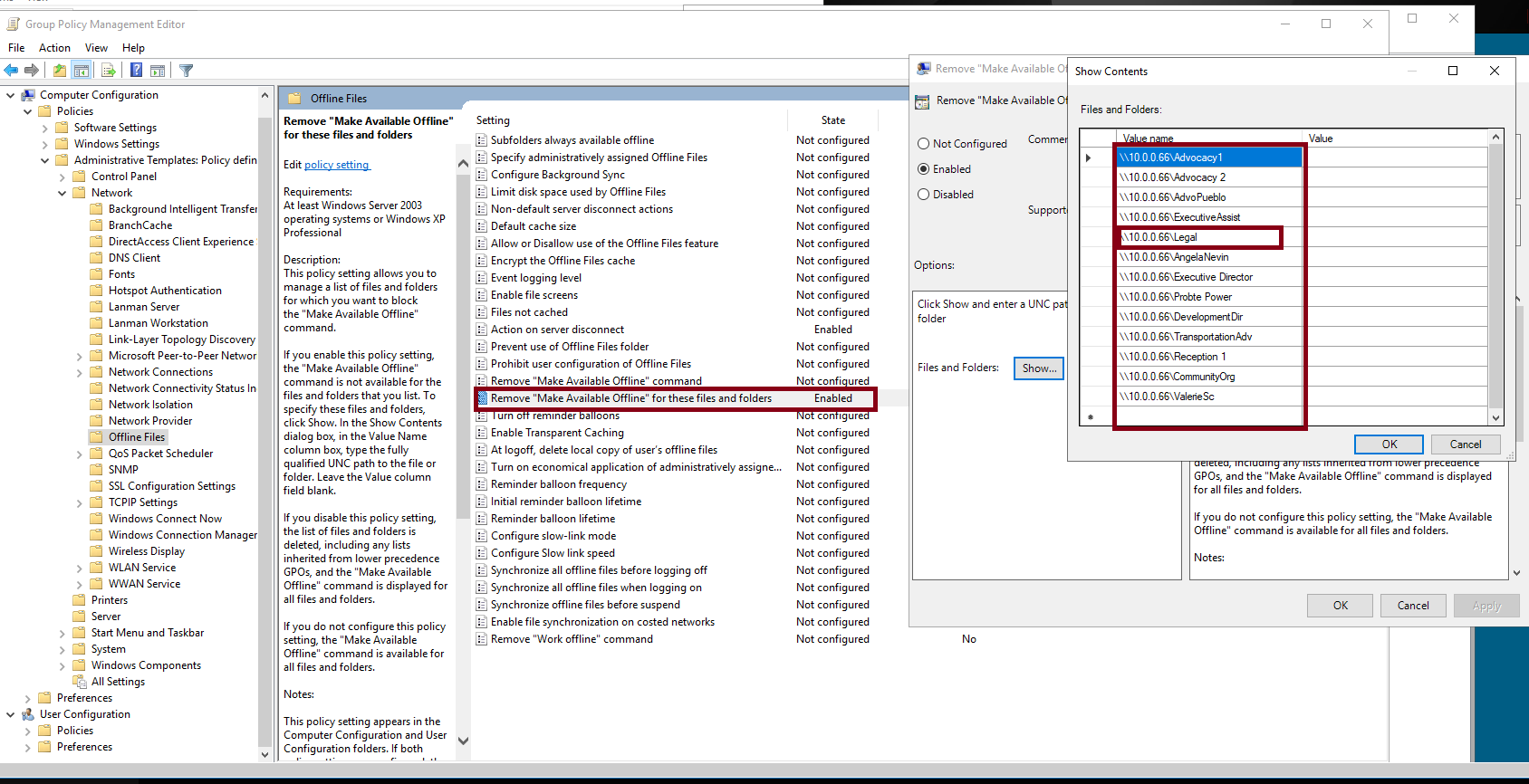Image resolution: width=1529 pixels, height=784 pixels.
Task: Select the Enabled radio button
Action: point(924,169)
